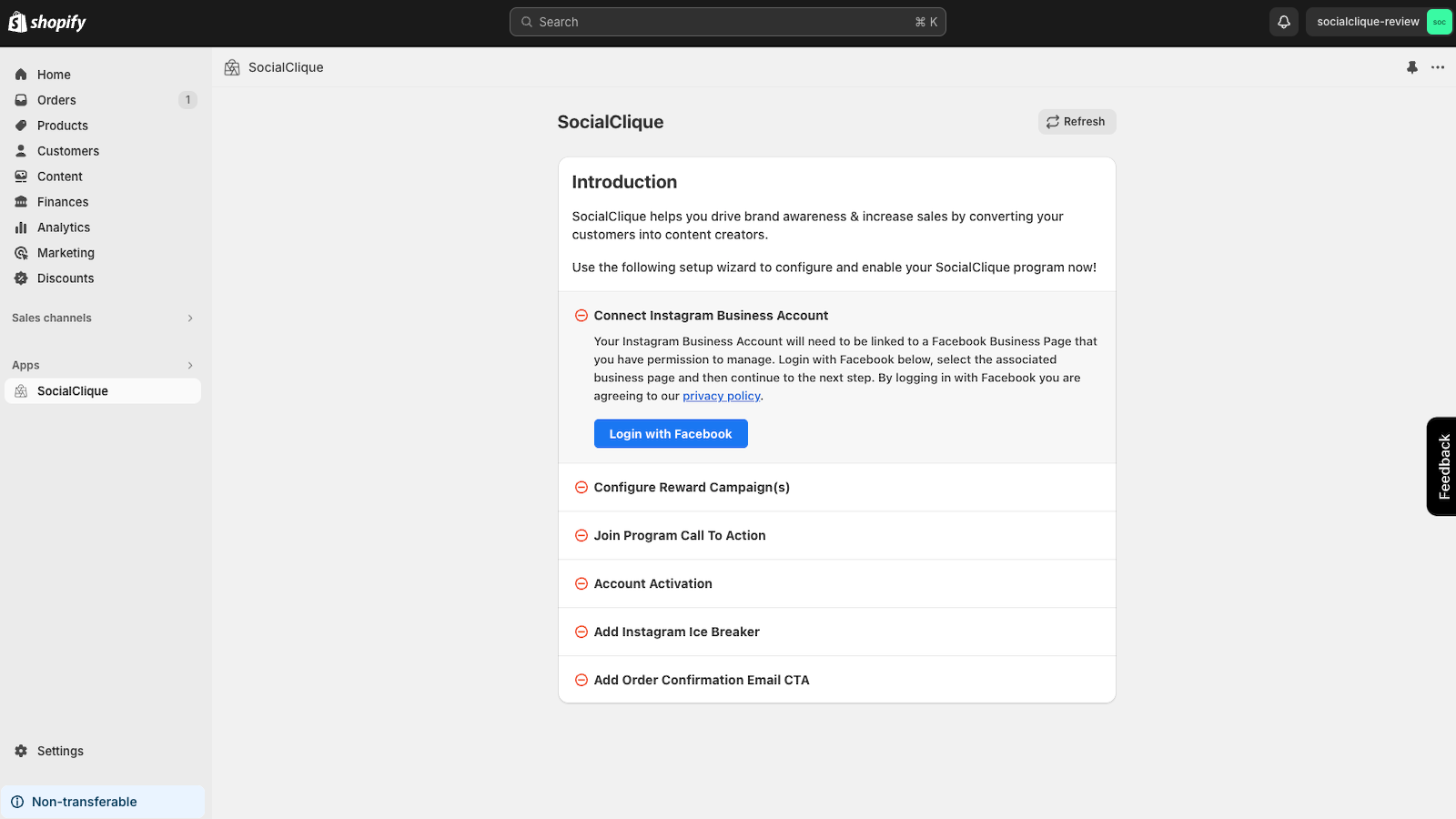Click the Home icon in the sidebar
1456x819 pixels.
pyautogui.click(x=21, y=75)
